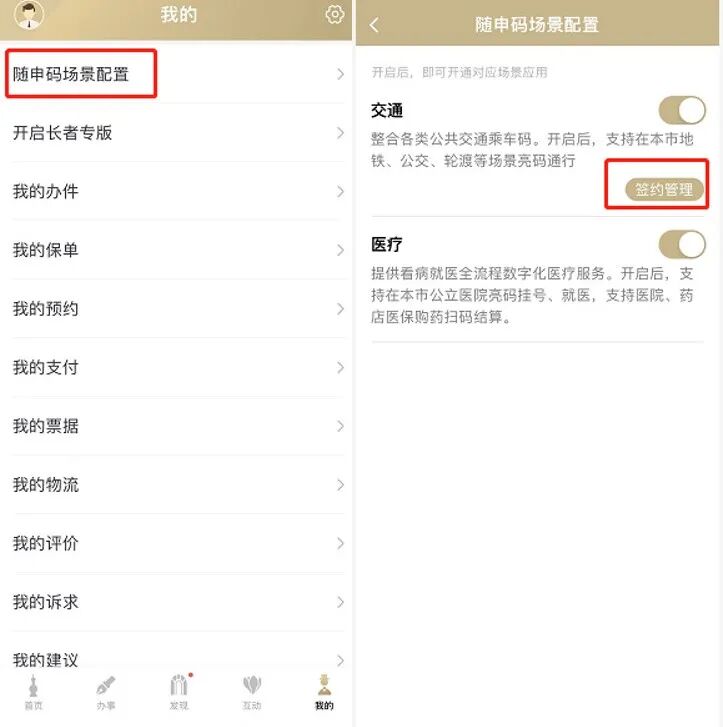
Task: Open 互动 tab icon
Action: point(252,693)
